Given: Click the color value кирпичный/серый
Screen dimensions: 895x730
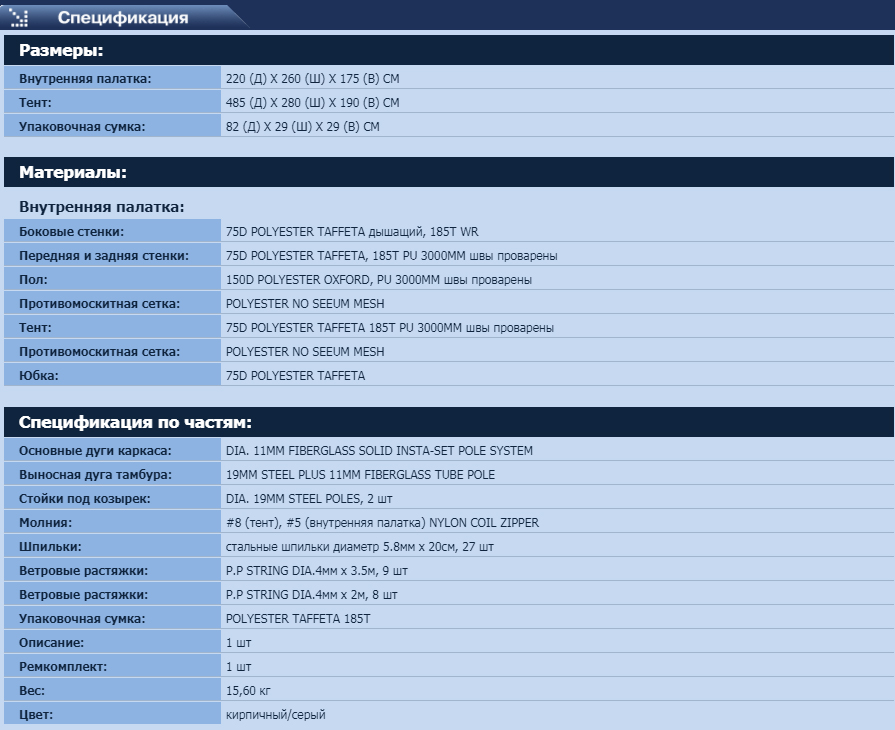Looking at the screenshot, I should point(276,715).
